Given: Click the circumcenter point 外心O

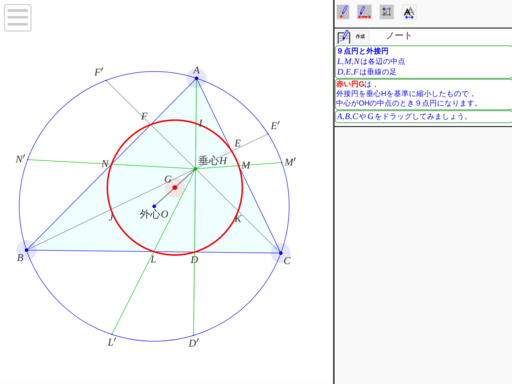Looking at the screenshot, I should point(154,206).
